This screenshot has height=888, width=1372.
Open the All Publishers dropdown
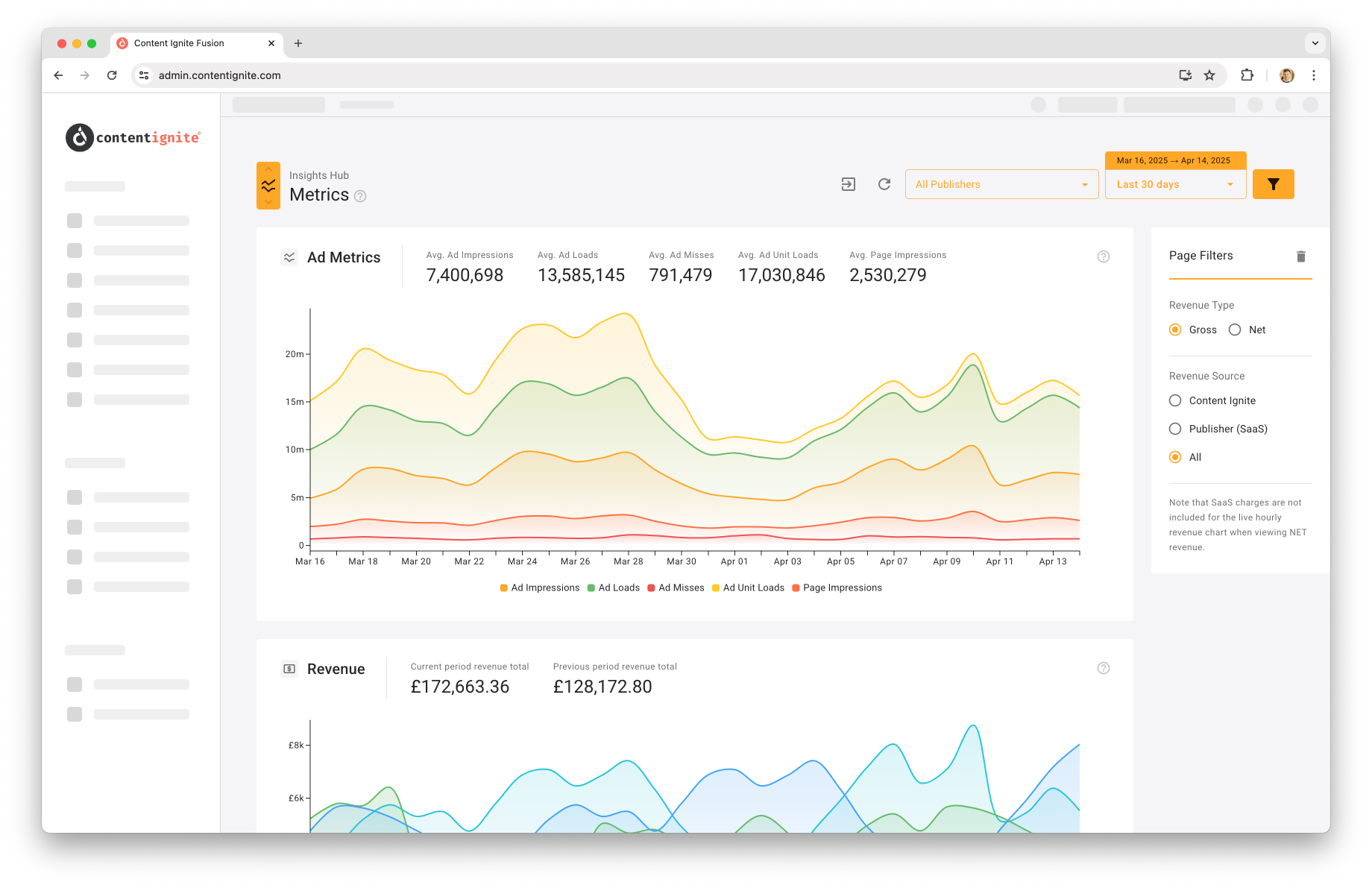tap(1001, 184)
